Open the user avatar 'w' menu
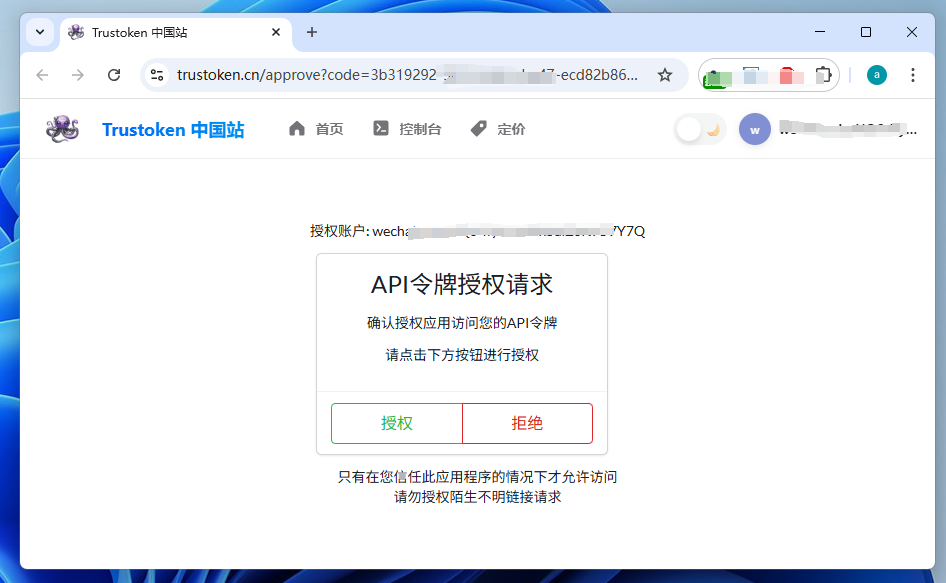946x583 pixels. (x=755, y=129)
